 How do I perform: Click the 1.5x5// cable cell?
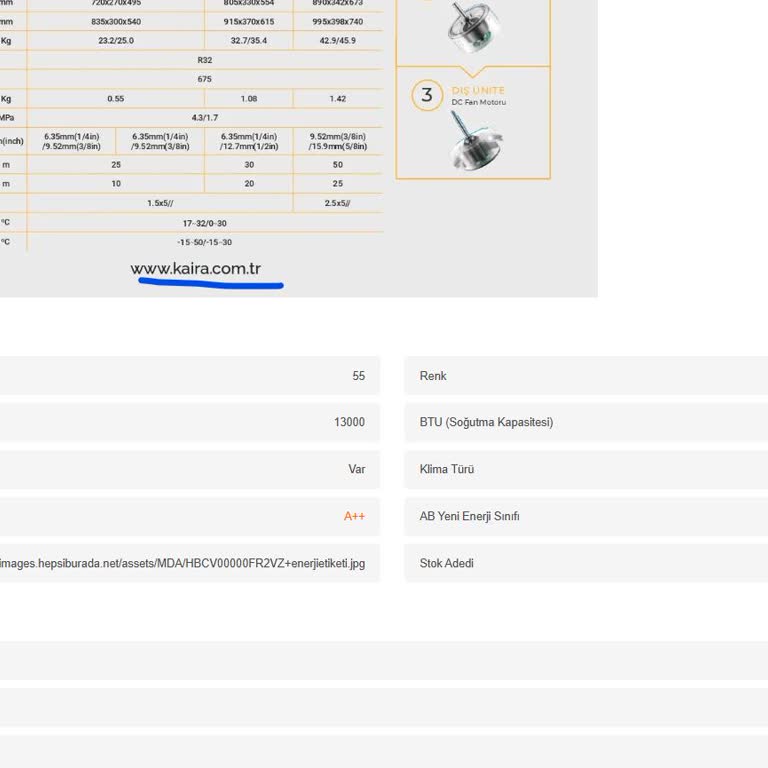160,203
